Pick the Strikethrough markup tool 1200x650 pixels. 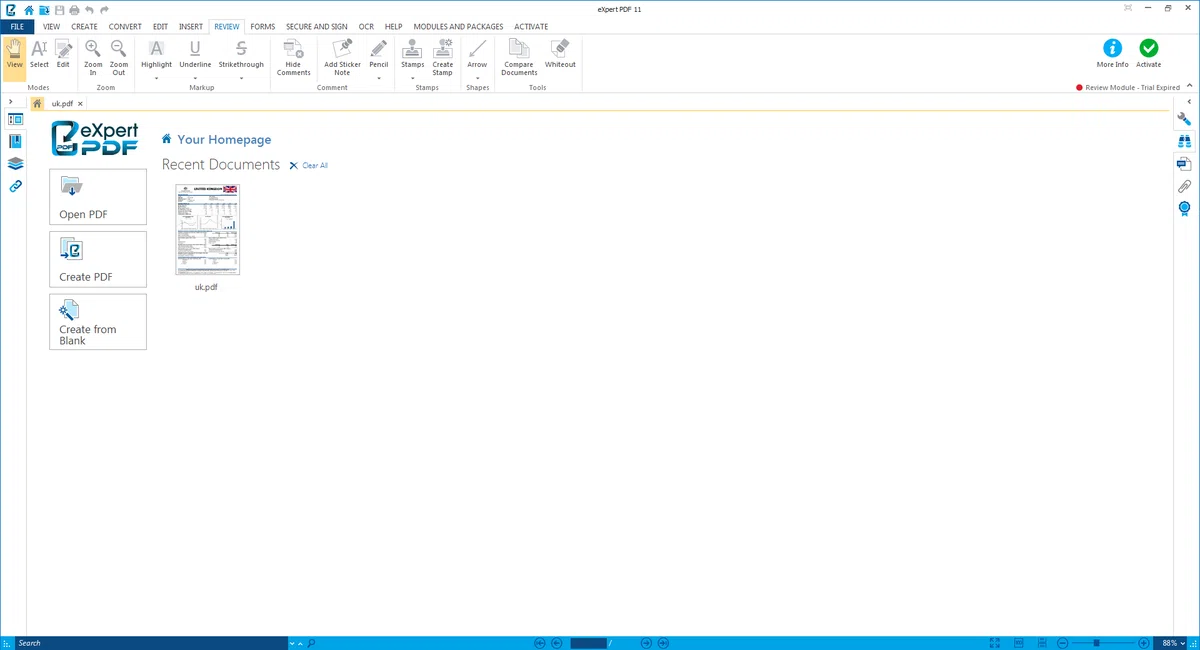point(241,53)
